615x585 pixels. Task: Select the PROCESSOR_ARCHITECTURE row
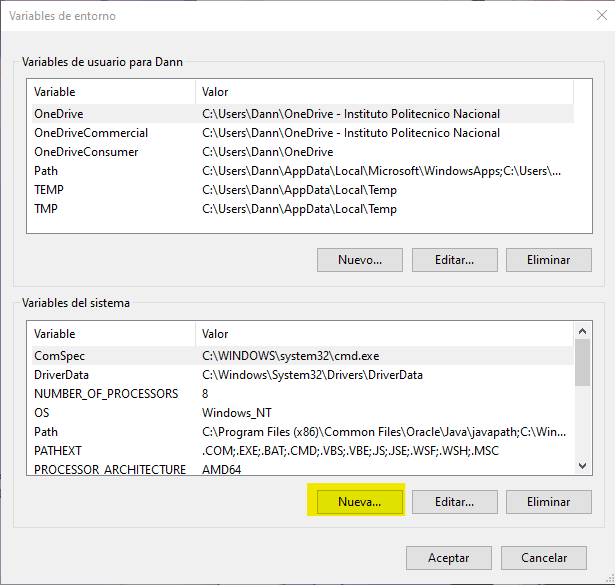(302, 469)
